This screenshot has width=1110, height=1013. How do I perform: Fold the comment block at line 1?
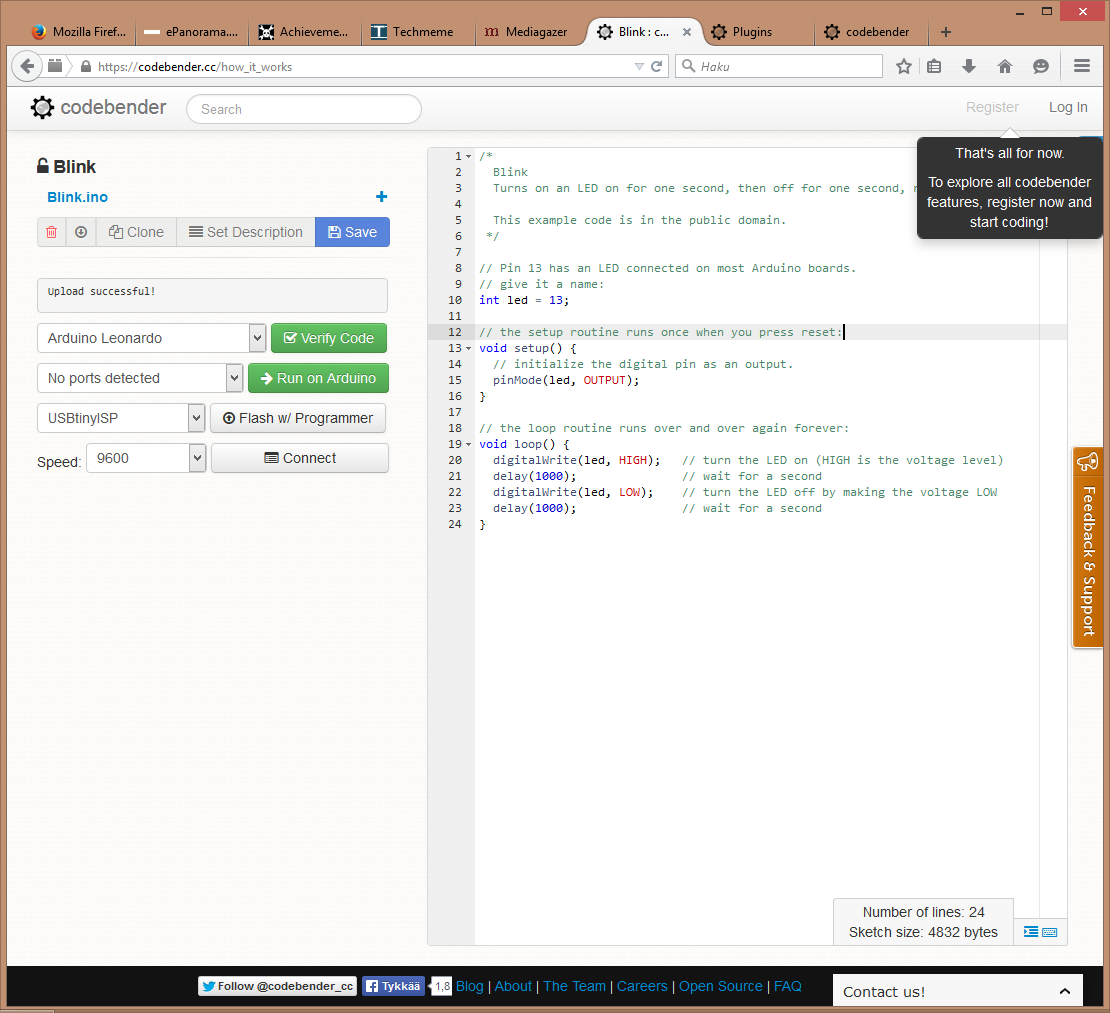coord(469,156)
